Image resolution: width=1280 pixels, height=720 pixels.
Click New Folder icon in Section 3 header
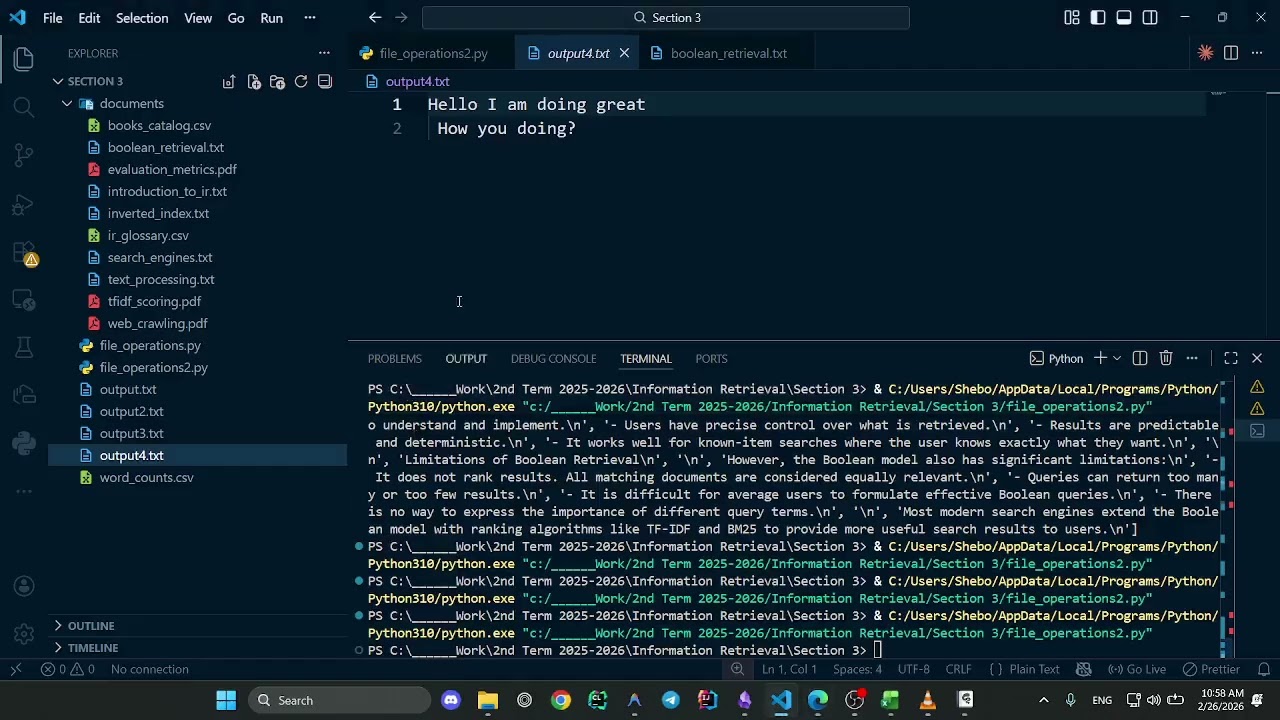point(277,82)
